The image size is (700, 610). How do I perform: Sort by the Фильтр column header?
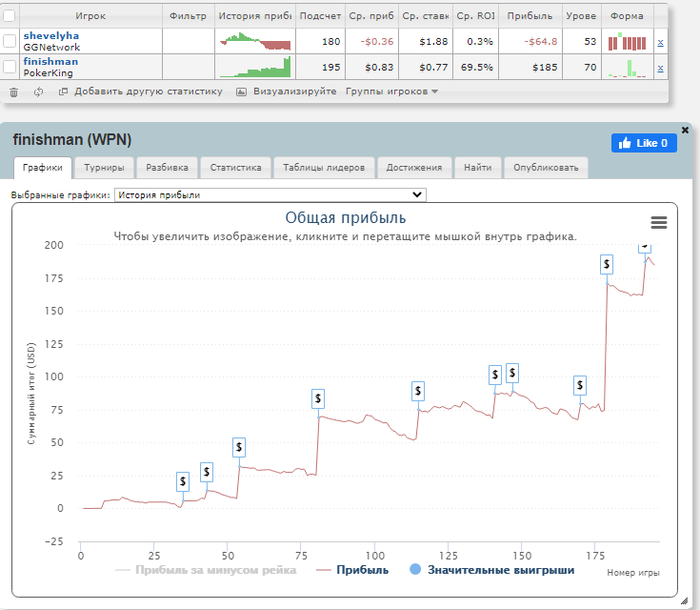(188, 16)
